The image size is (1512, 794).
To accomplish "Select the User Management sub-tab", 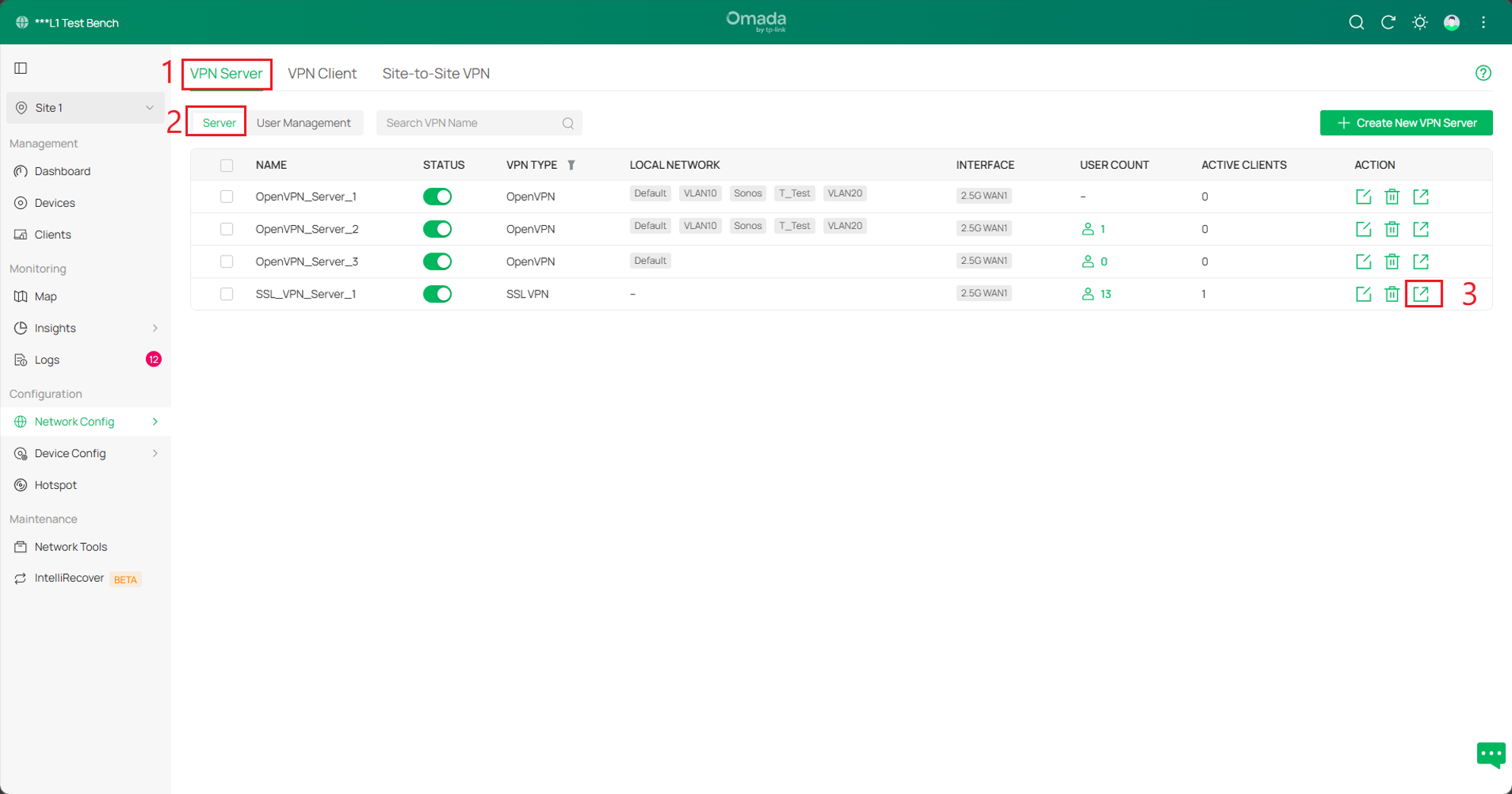I will (303, 123).
